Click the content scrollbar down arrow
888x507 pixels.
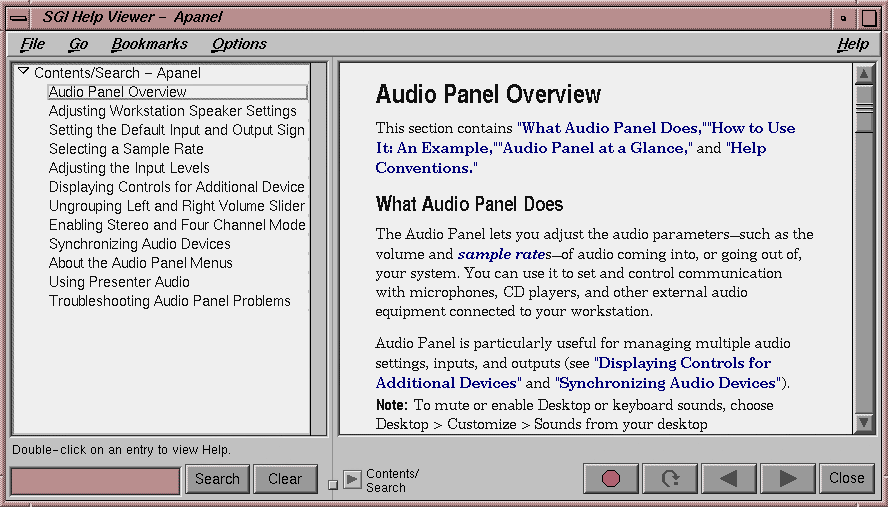pyautogui.click(x=864, y=423)
